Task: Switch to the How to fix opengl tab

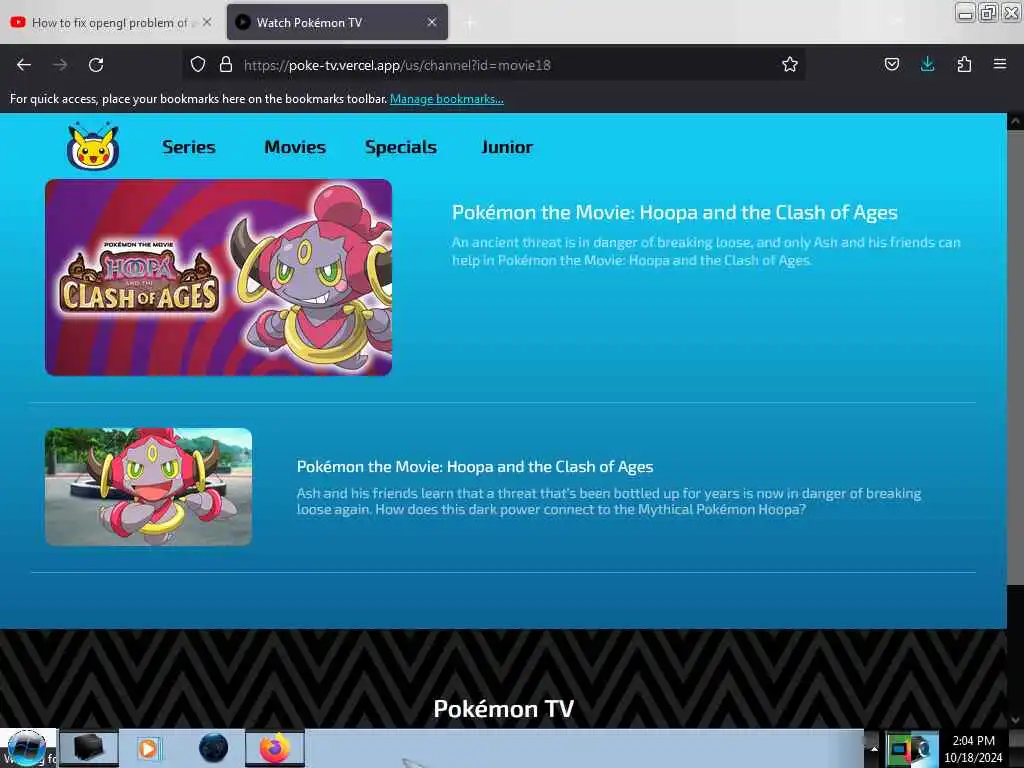Action: (110, 23)
